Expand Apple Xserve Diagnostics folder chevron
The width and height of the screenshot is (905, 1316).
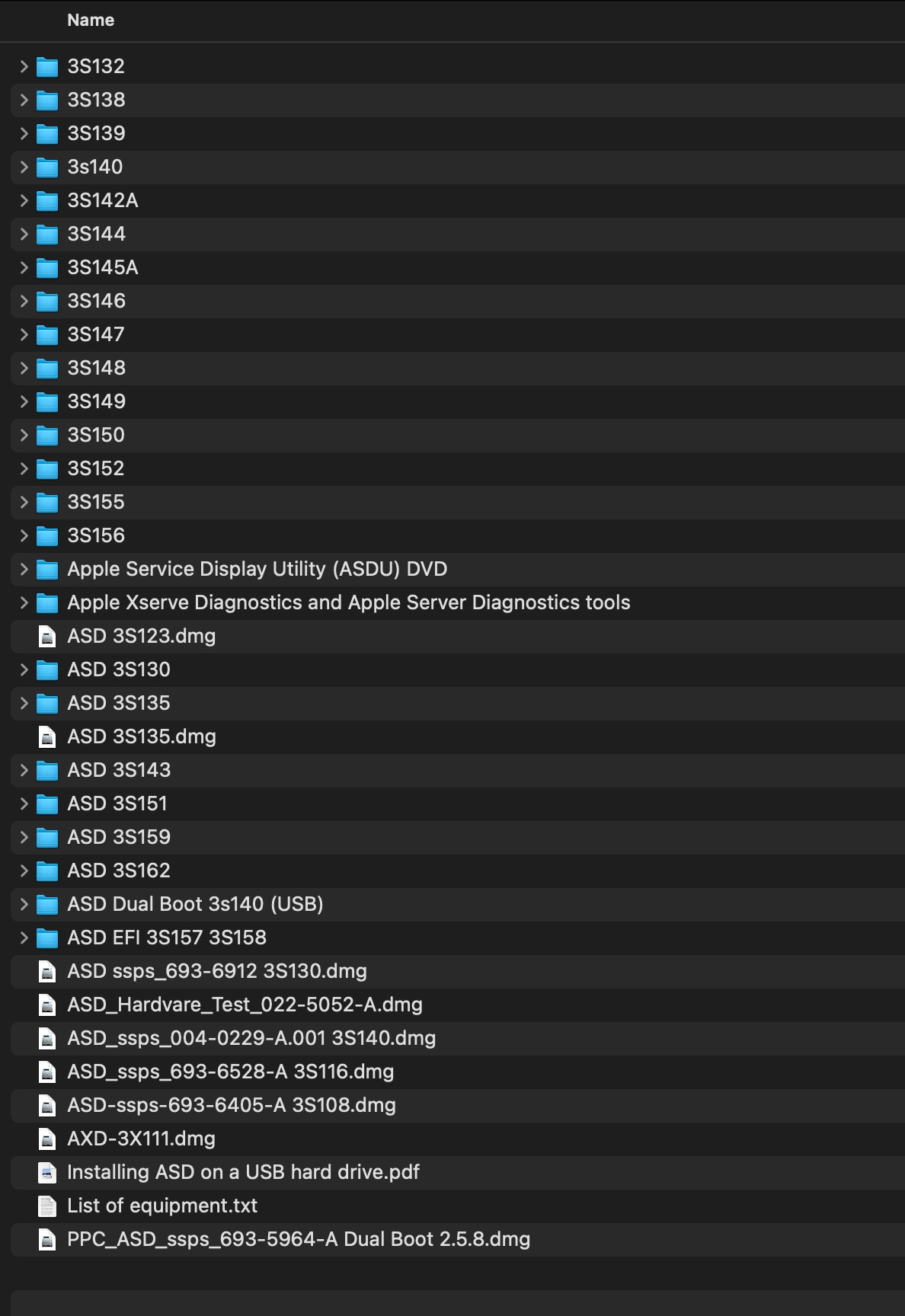(24, 603)
